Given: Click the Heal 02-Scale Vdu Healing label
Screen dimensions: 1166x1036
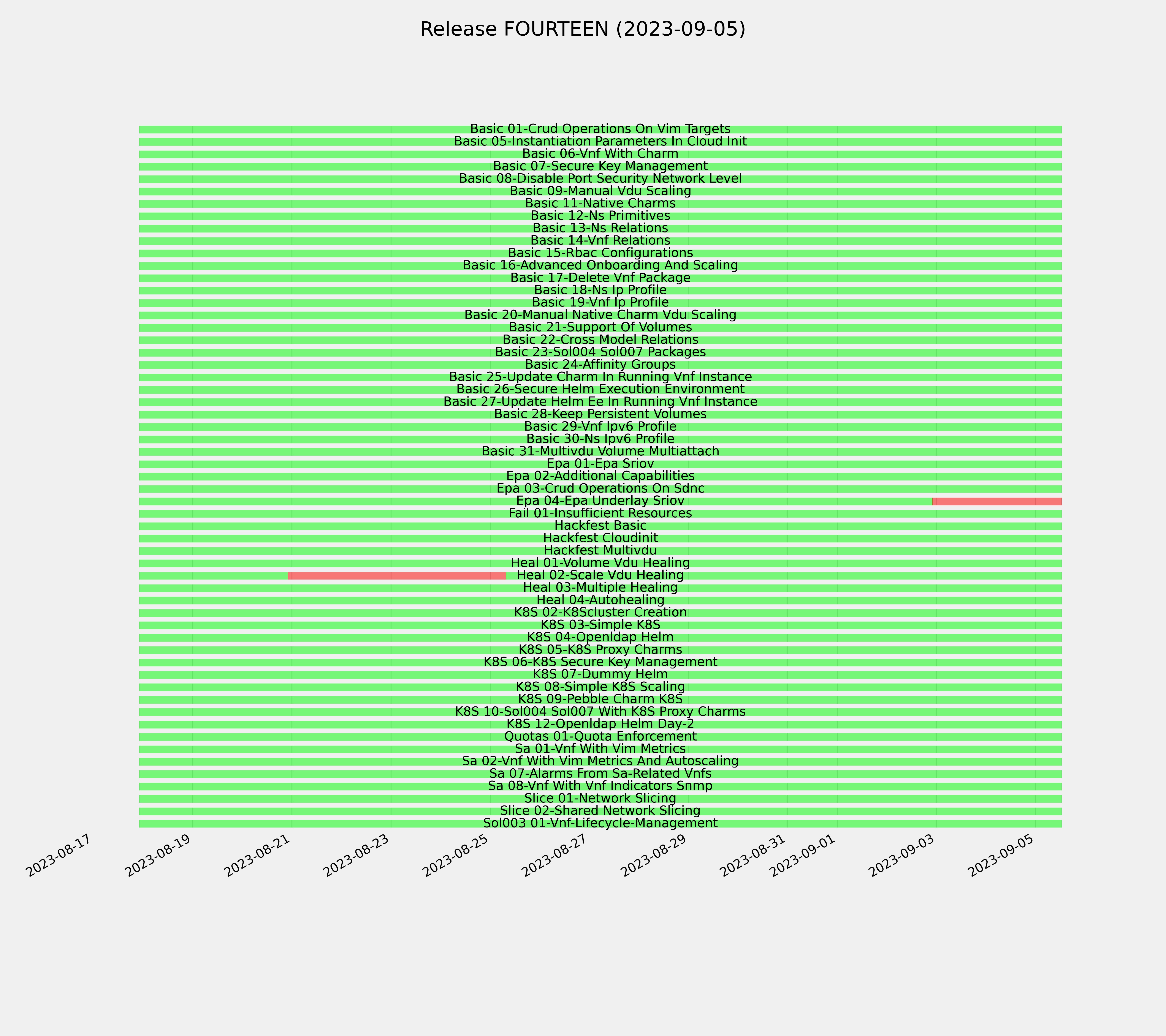Looking at the screenshot, I should click(600, 576).
